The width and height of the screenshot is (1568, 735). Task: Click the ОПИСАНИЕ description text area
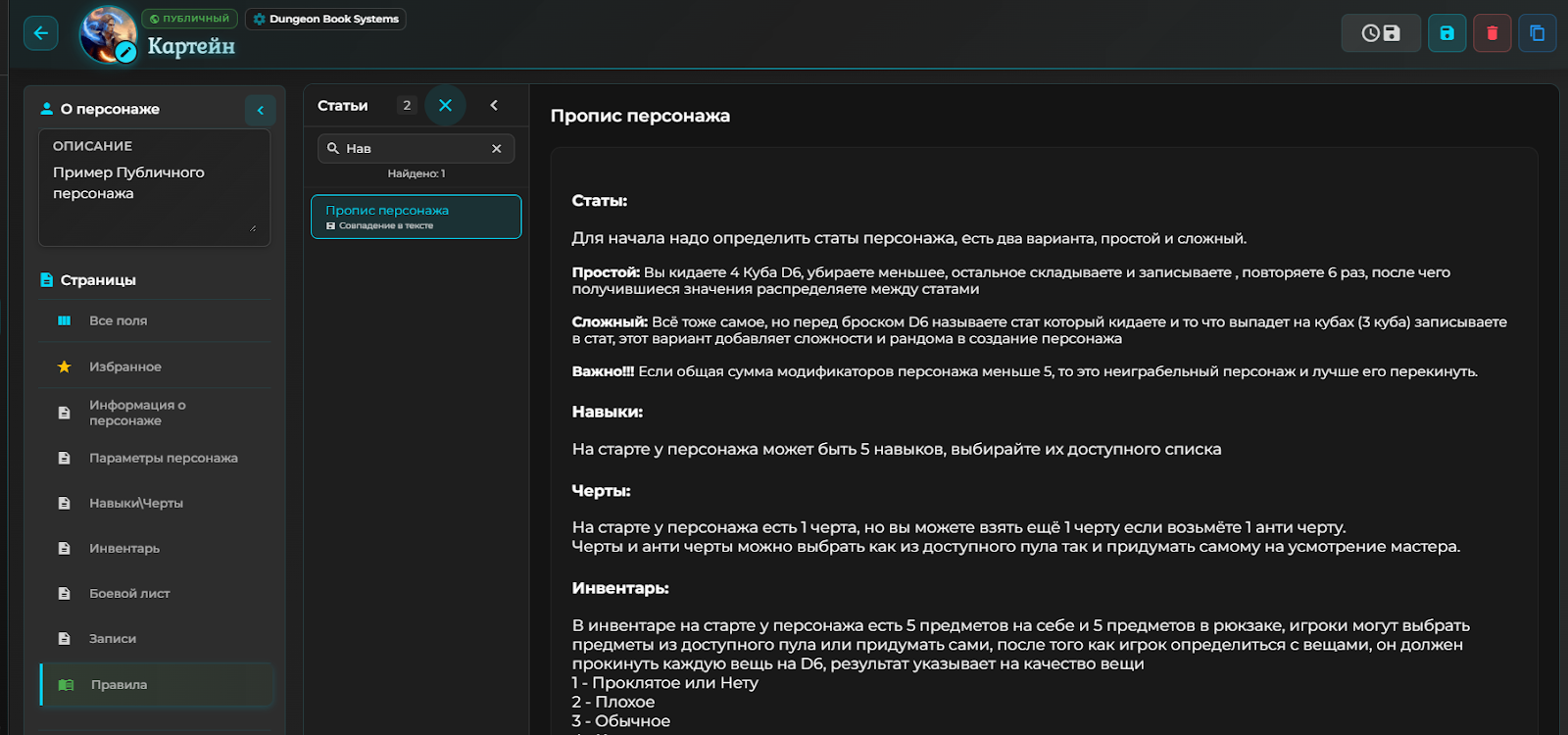pyautogui.click(x=154, y=196)
